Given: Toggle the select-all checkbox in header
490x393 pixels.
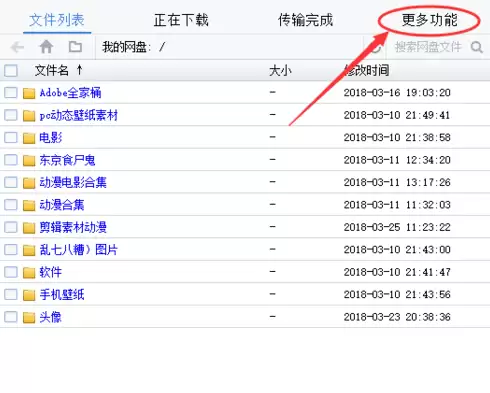Looking at the screenshot, I should 11,71.
